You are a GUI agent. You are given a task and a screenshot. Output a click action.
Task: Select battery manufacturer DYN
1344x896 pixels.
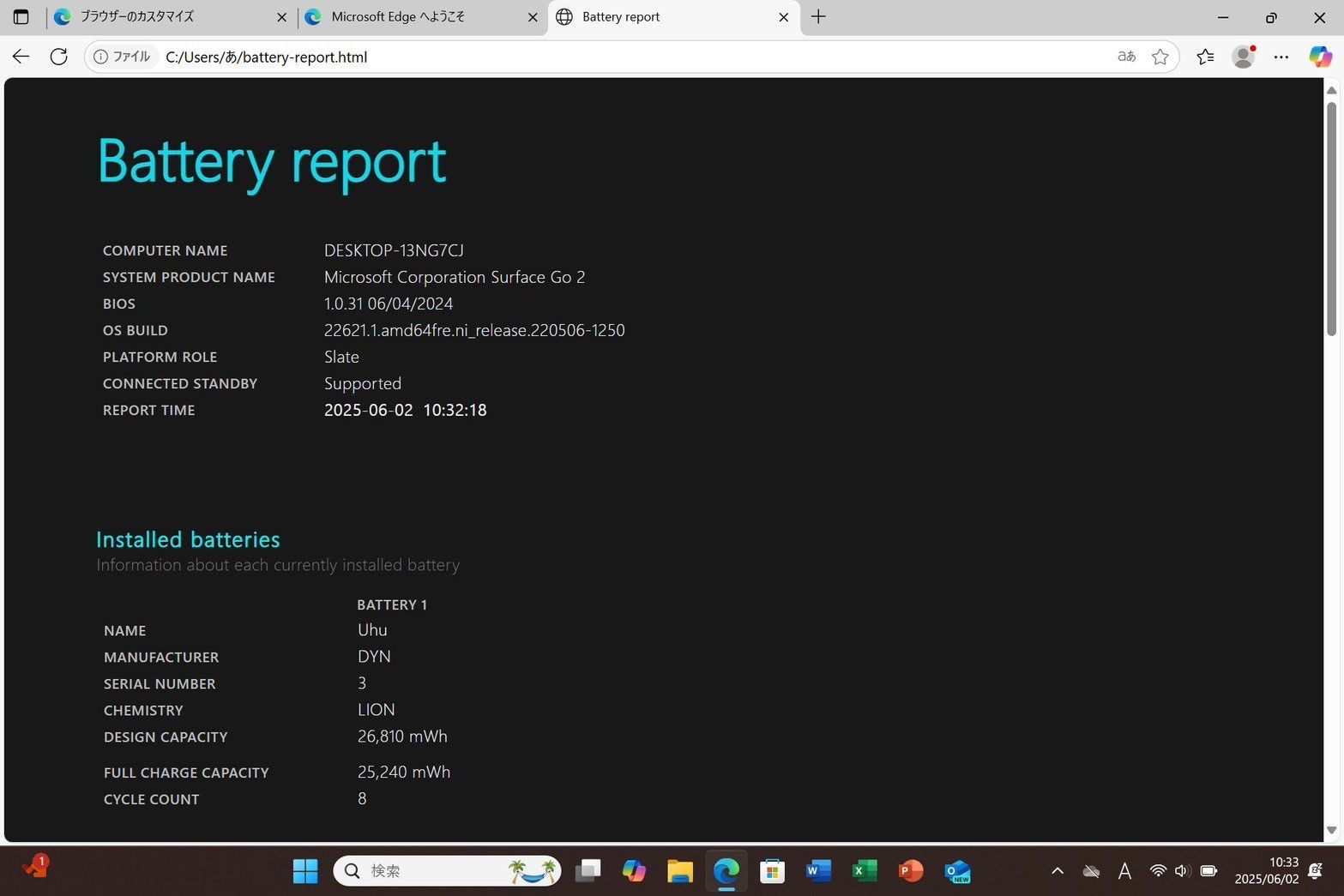click(374, 656)
